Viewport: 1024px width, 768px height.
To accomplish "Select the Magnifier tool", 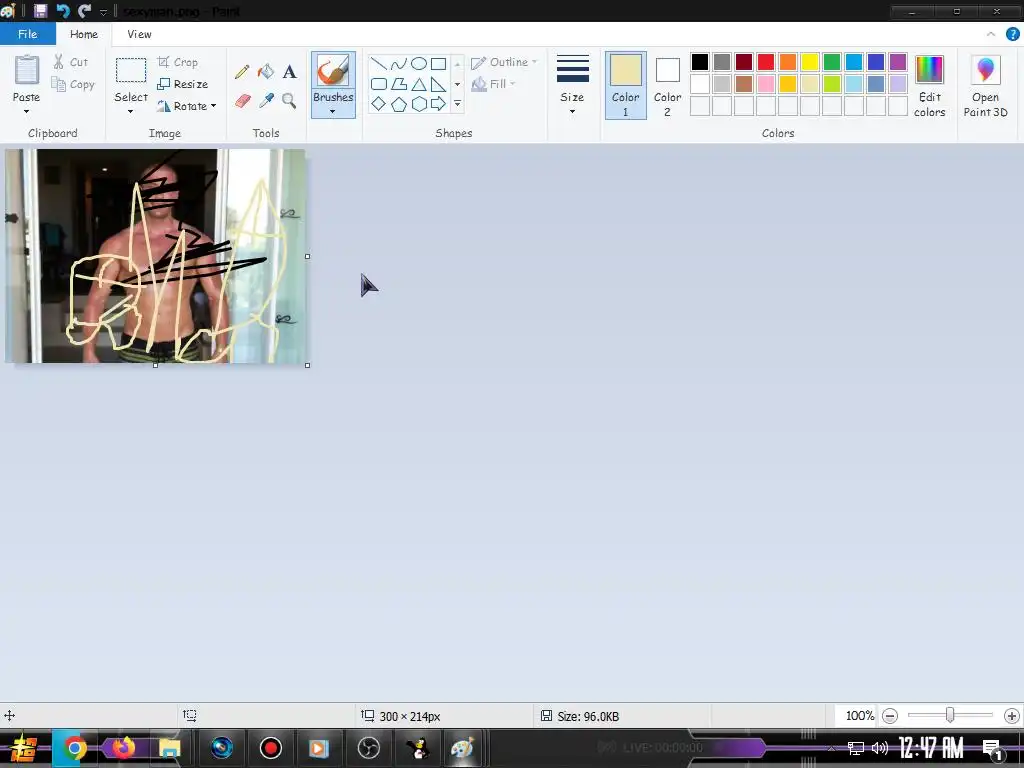I will (x=289, y=101).
